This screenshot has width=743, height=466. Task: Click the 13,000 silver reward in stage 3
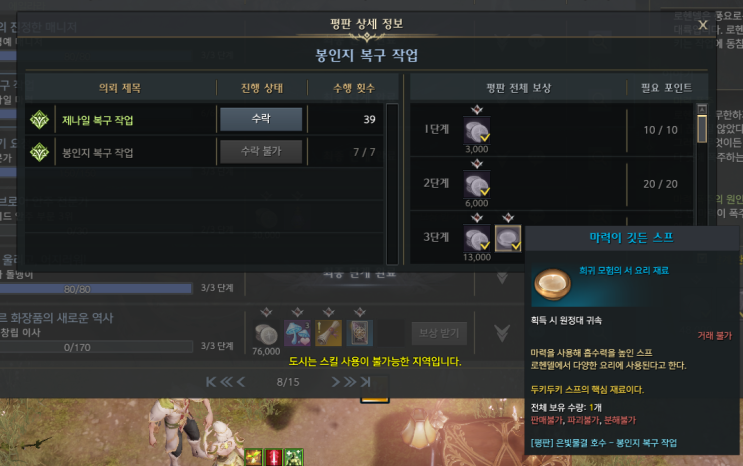477,238
